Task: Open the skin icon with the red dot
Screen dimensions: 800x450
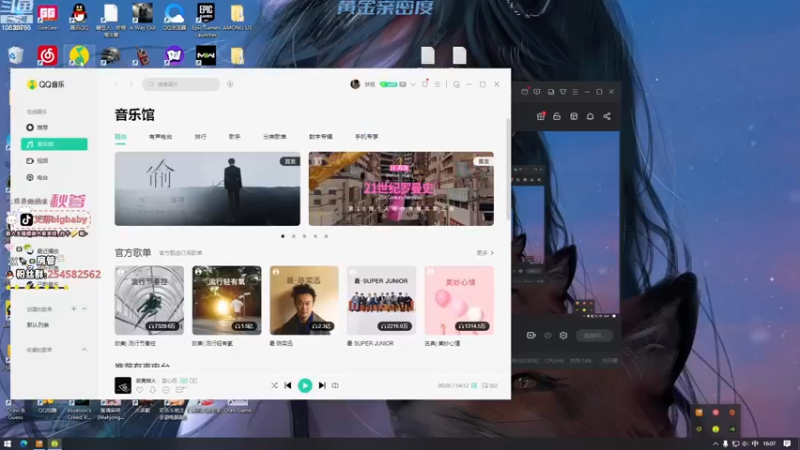Action: point(425,84)
